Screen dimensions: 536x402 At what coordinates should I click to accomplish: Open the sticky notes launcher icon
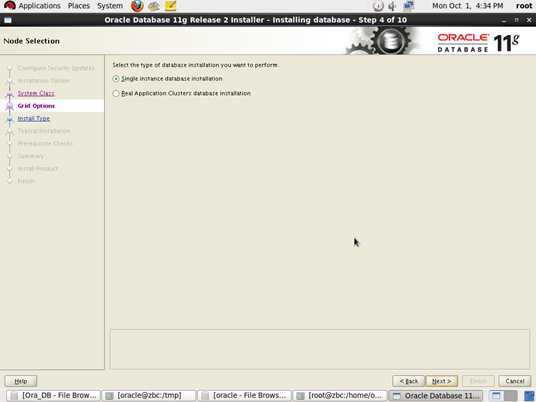point(170,6)
